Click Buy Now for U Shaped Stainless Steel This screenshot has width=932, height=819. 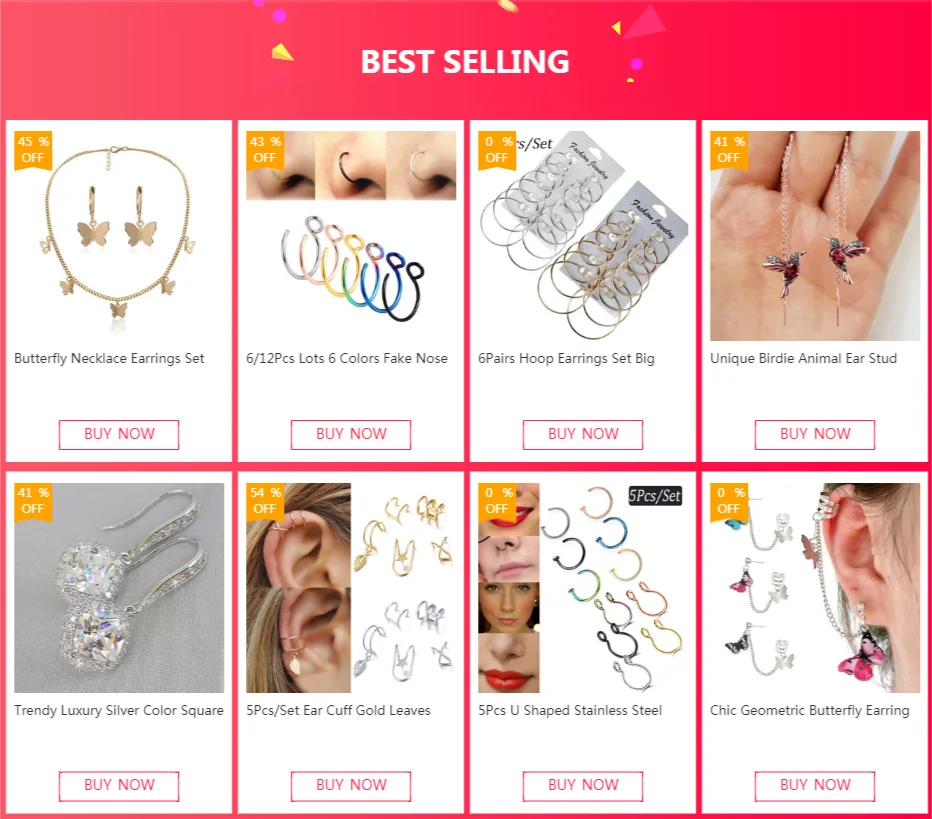coord(582,786)
